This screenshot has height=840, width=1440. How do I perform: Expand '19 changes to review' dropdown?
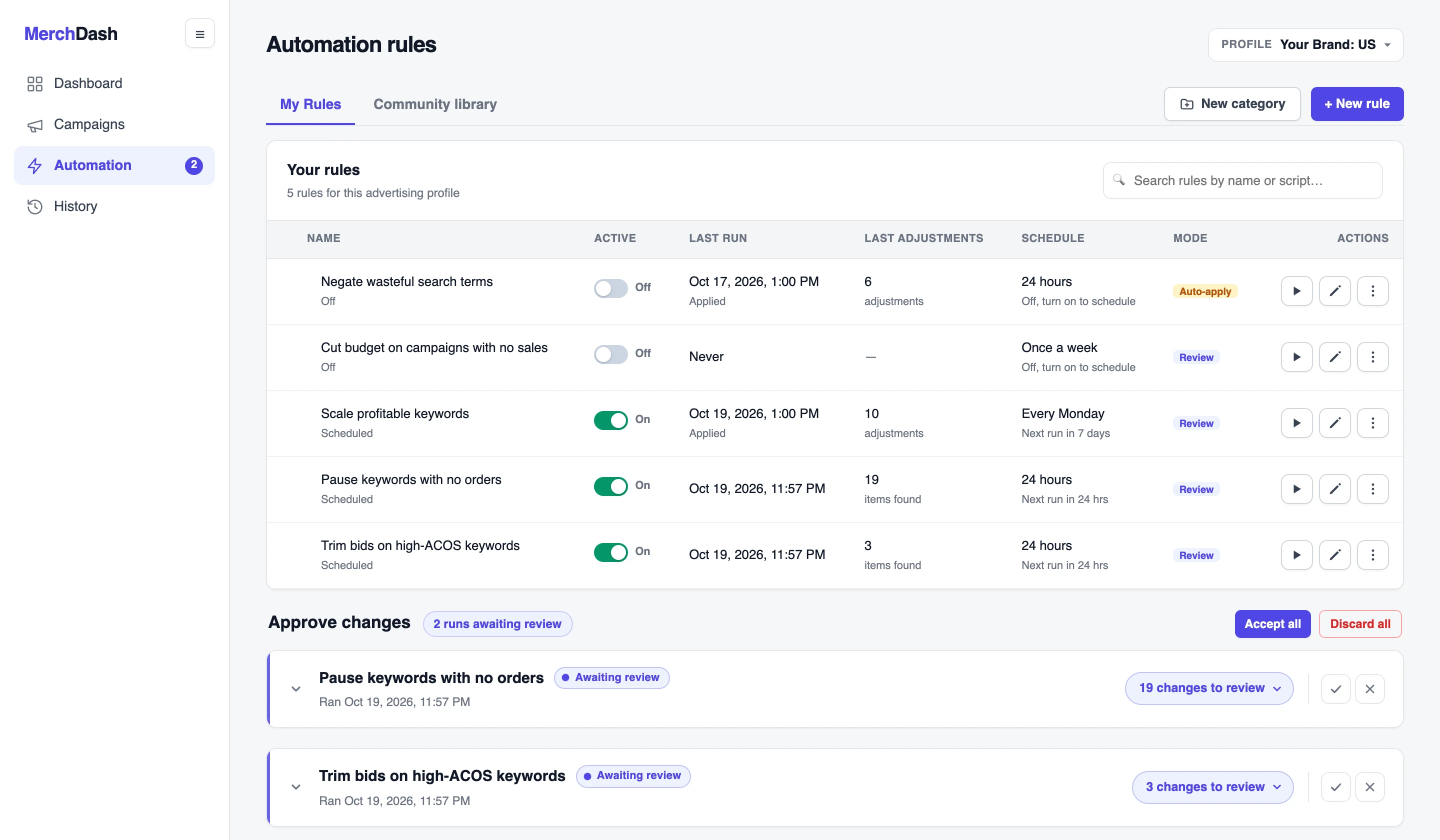point(1209,688)
